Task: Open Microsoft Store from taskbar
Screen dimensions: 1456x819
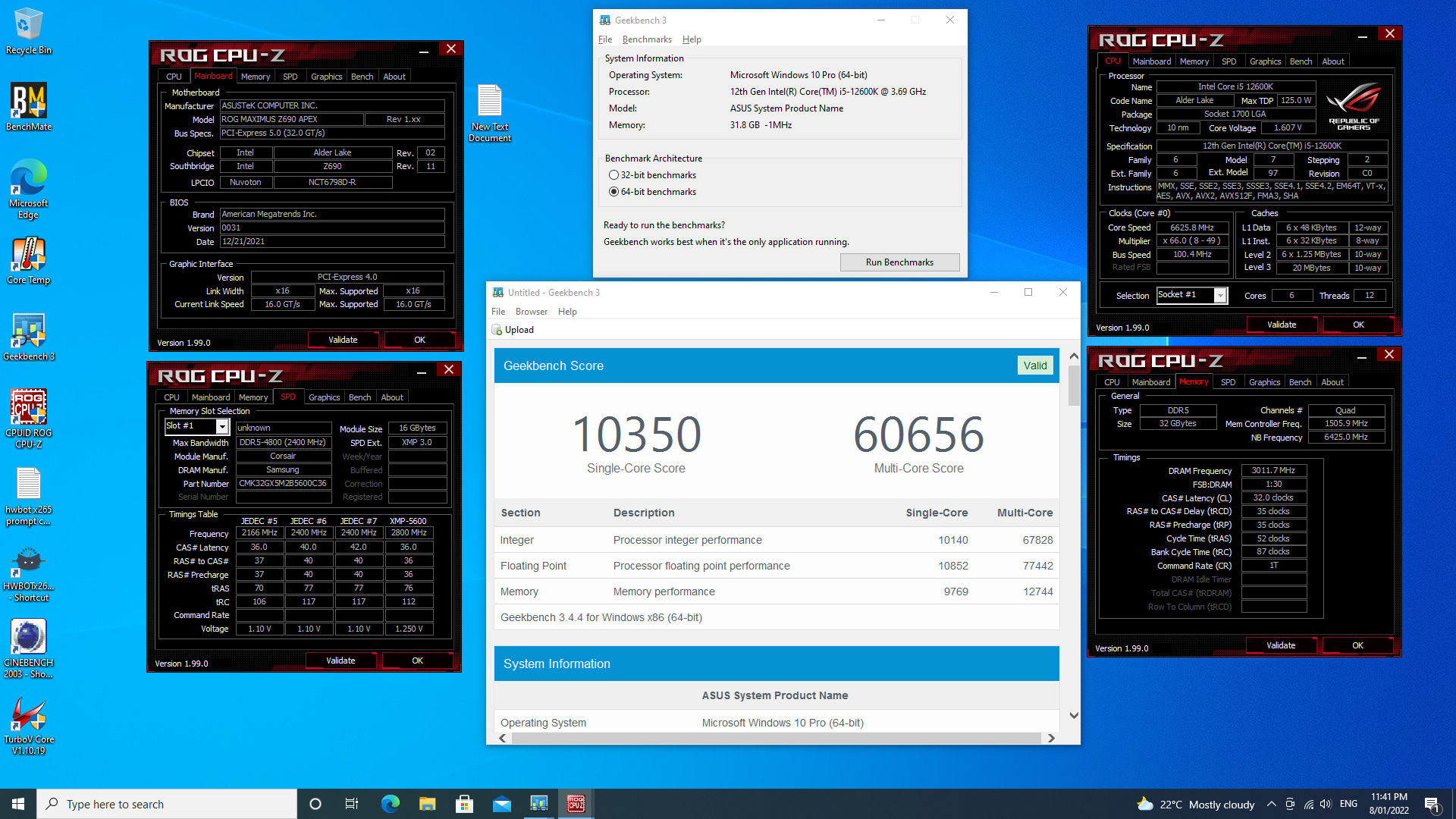Action: pos(464,804)
